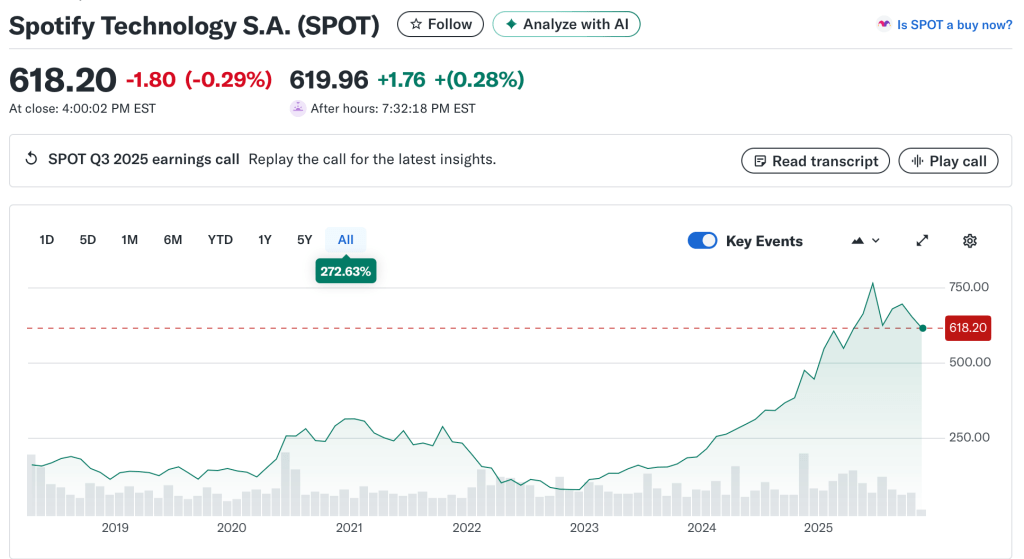The height and width of the screenshot is (559, 1024).
Task: Choose the 5Y time range
Action: click(x=305, y=240)
